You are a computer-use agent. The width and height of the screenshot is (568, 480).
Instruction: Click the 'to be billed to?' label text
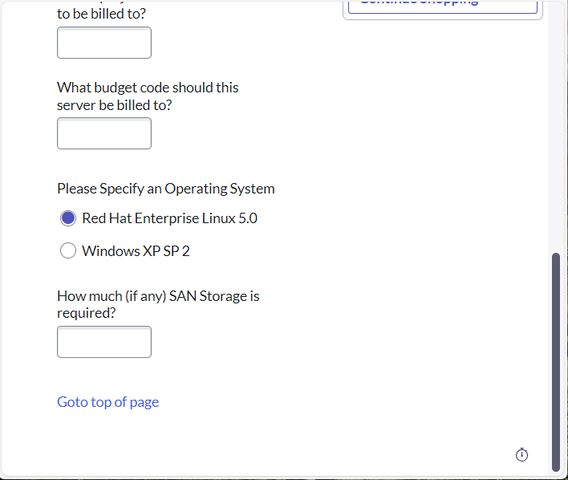click(101, 14)
